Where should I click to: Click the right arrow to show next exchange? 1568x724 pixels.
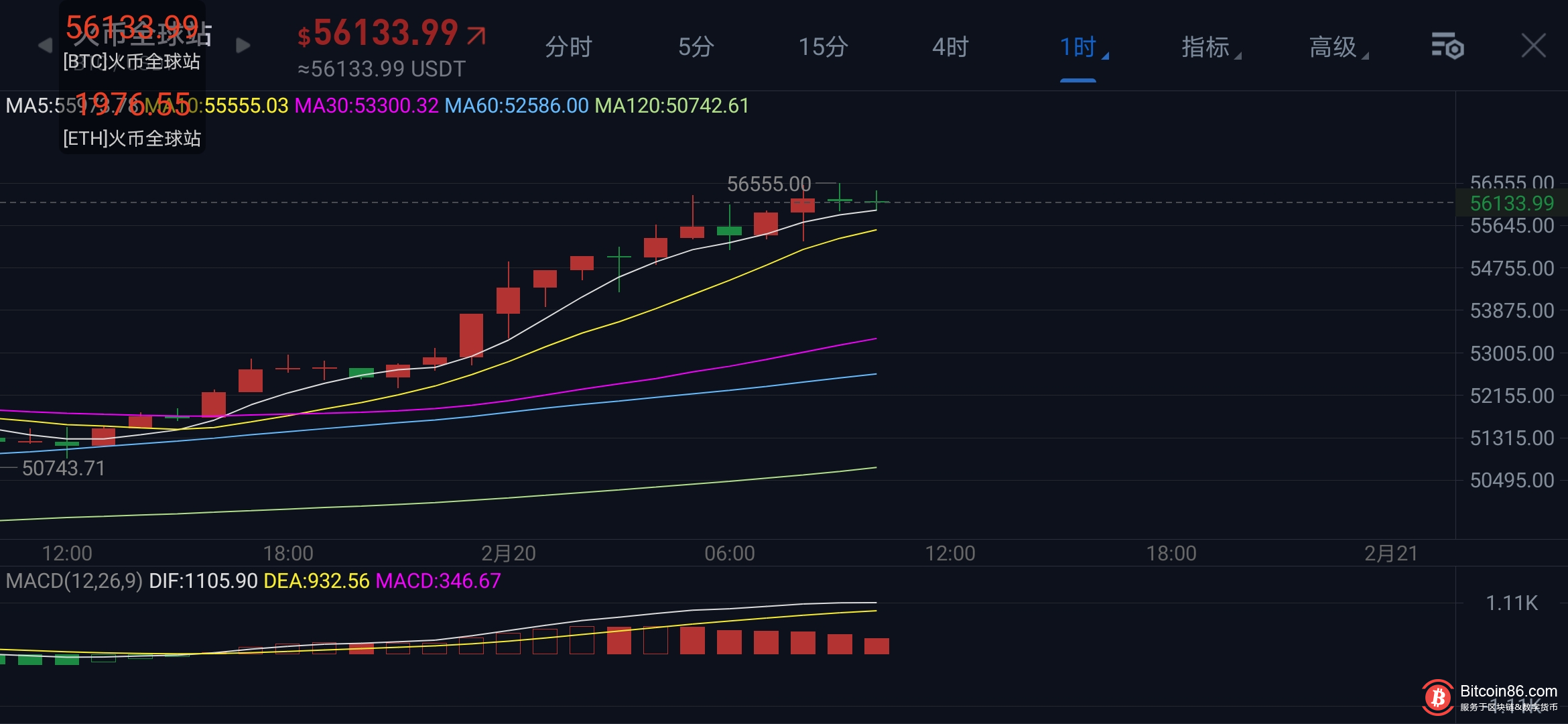coord(243,46)
